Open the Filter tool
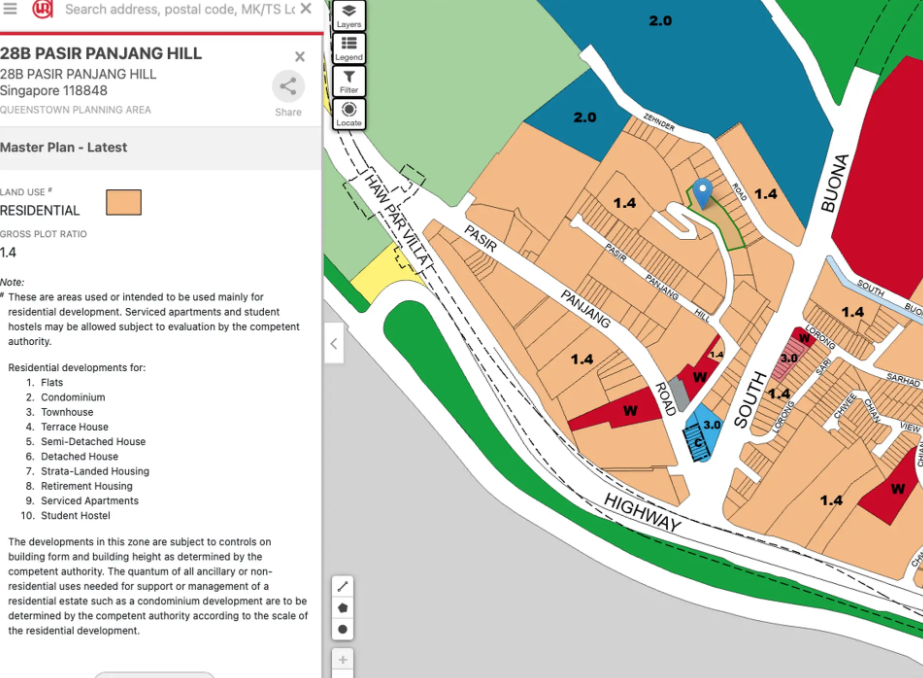Image resolution: width=923 pixels, height=678 pixels. click(349, 81)
